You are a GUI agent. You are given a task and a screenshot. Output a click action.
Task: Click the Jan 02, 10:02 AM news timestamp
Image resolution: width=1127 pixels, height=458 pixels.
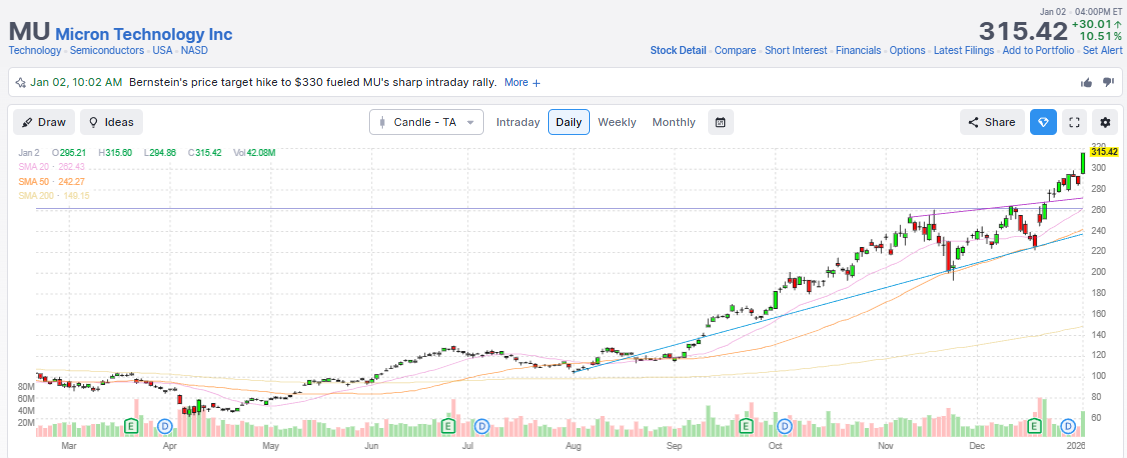76,83
